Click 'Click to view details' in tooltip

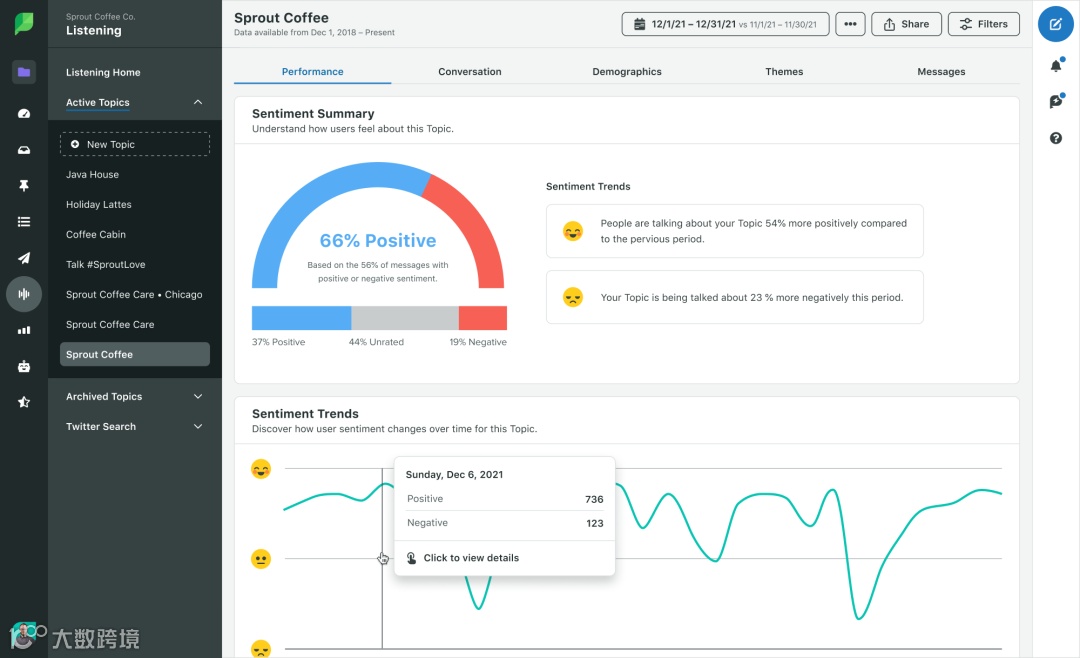[471, 558]
